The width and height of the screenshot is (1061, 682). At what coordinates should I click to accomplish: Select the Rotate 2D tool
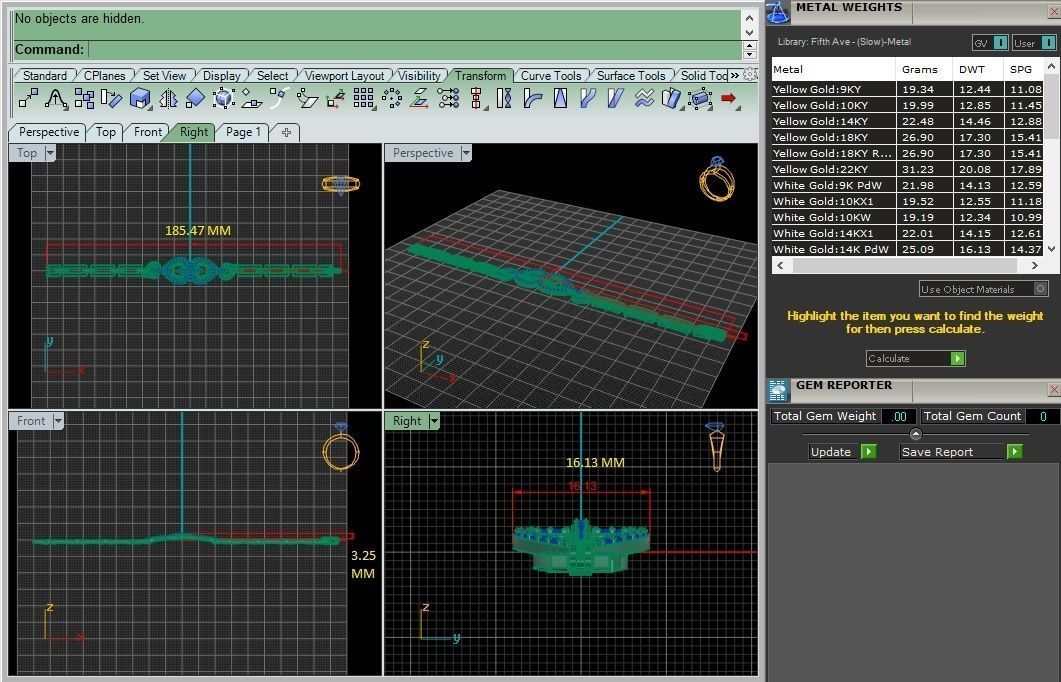(x=112, y=99)
